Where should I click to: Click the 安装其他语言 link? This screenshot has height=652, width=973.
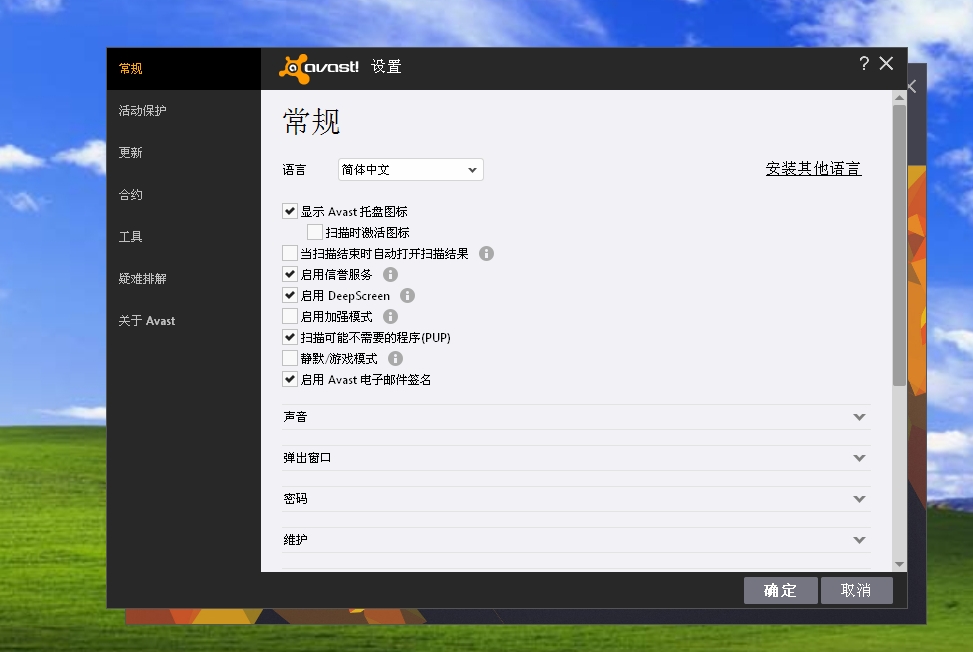tap(813, 169)
